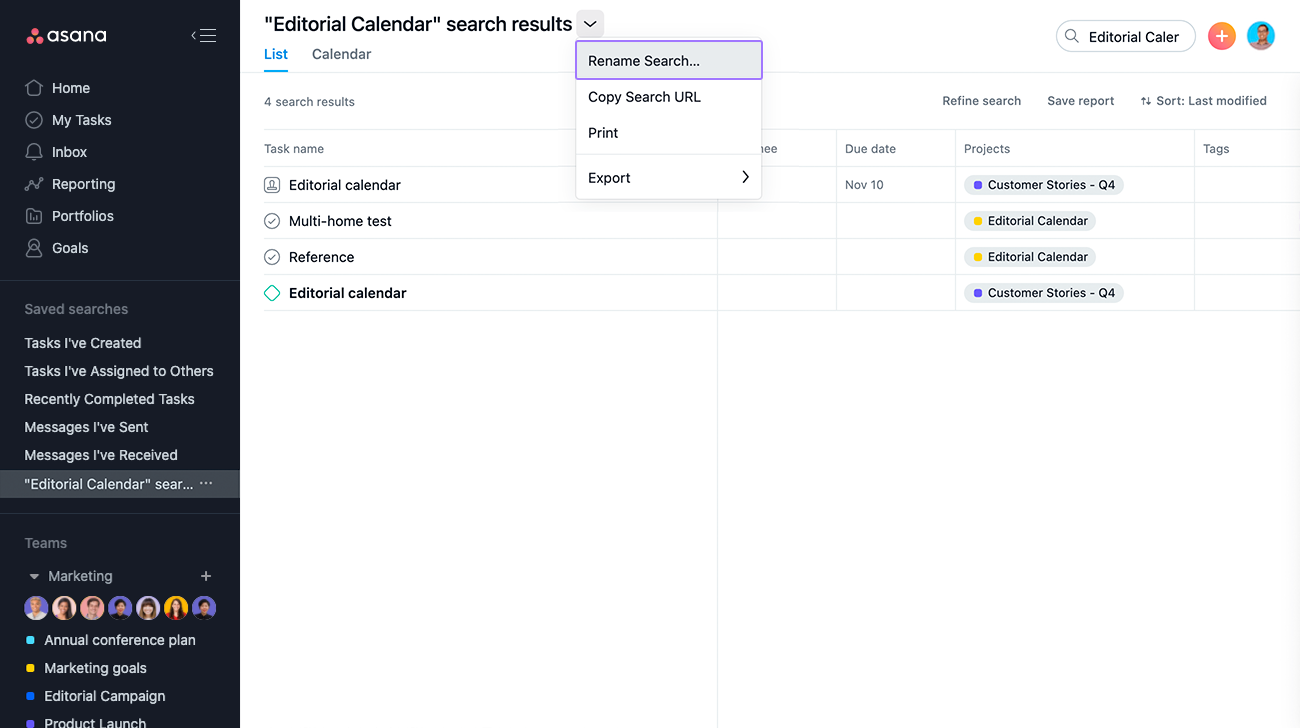Click Customer Stories - Q4 pill on milestone row

pyautogui.click(x=1043, y=293)
